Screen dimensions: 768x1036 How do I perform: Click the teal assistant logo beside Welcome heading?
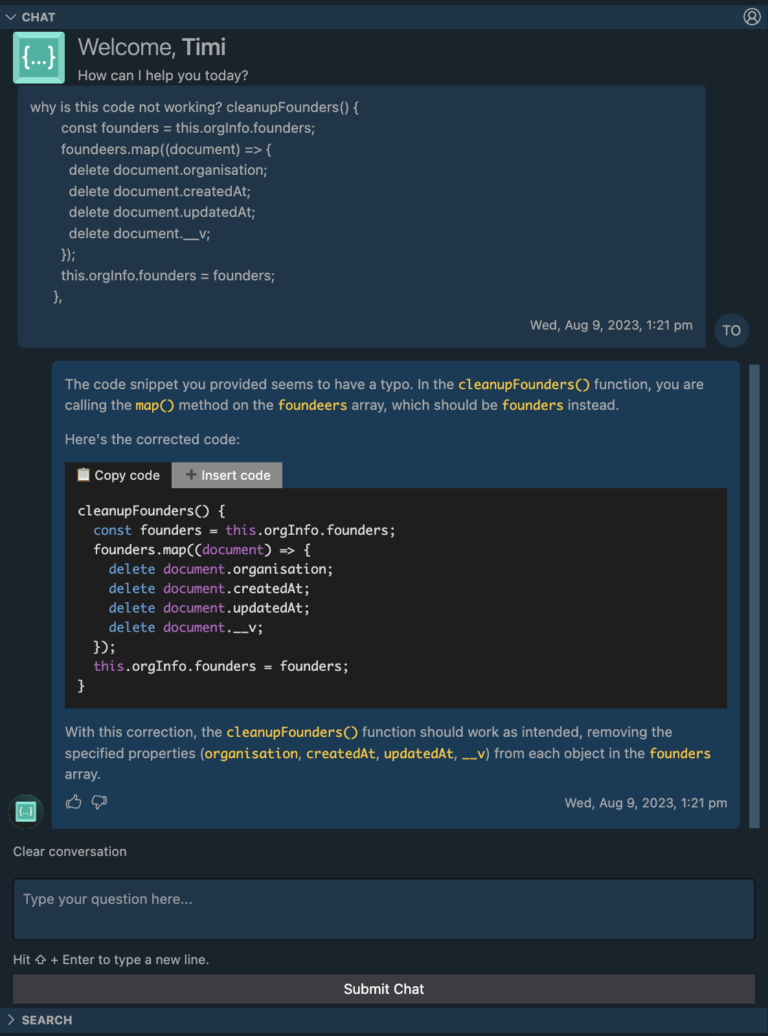pyautogui.click(x=39, y=58)
